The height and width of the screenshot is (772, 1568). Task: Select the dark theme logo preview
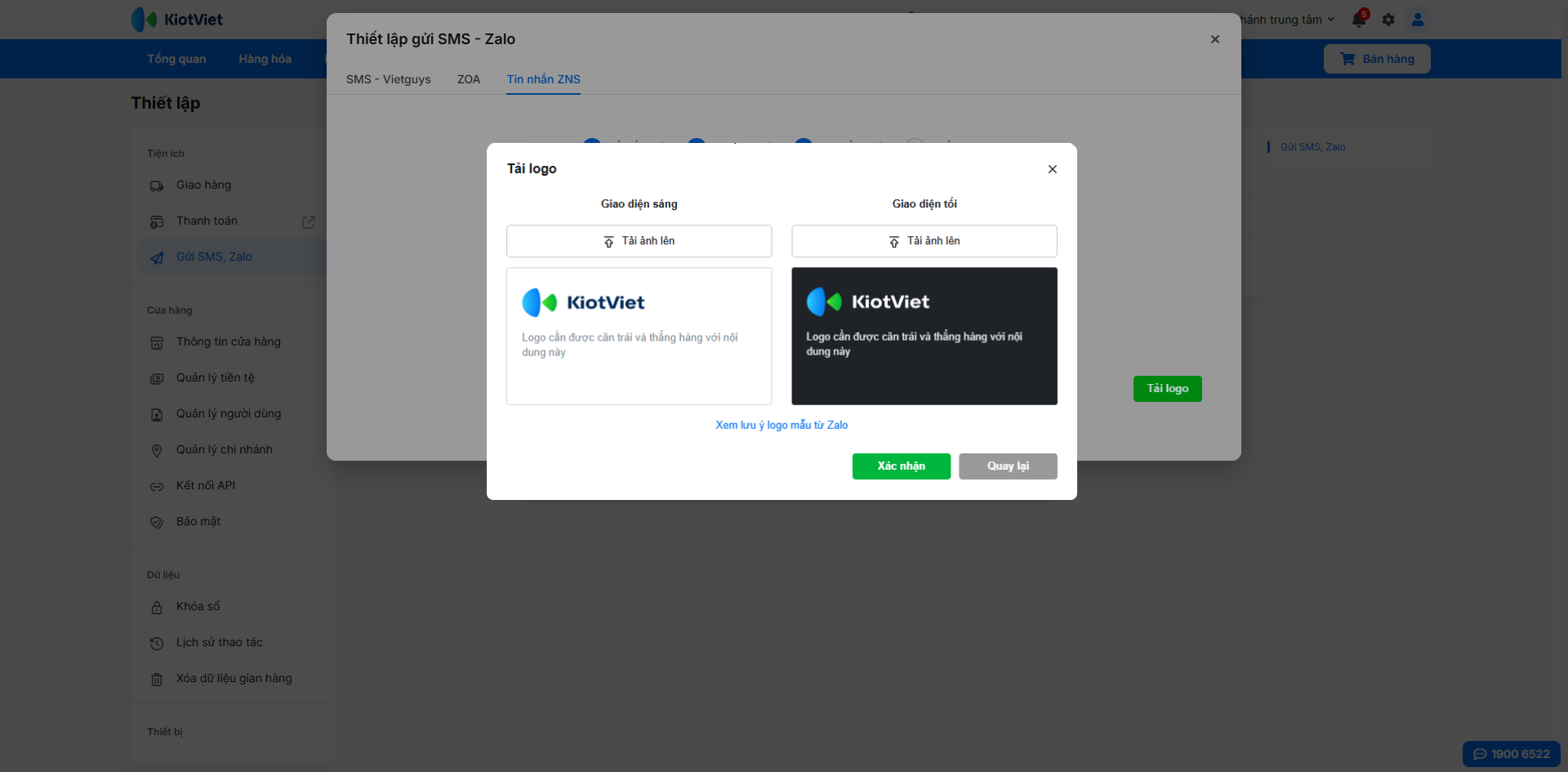(924, 336)
